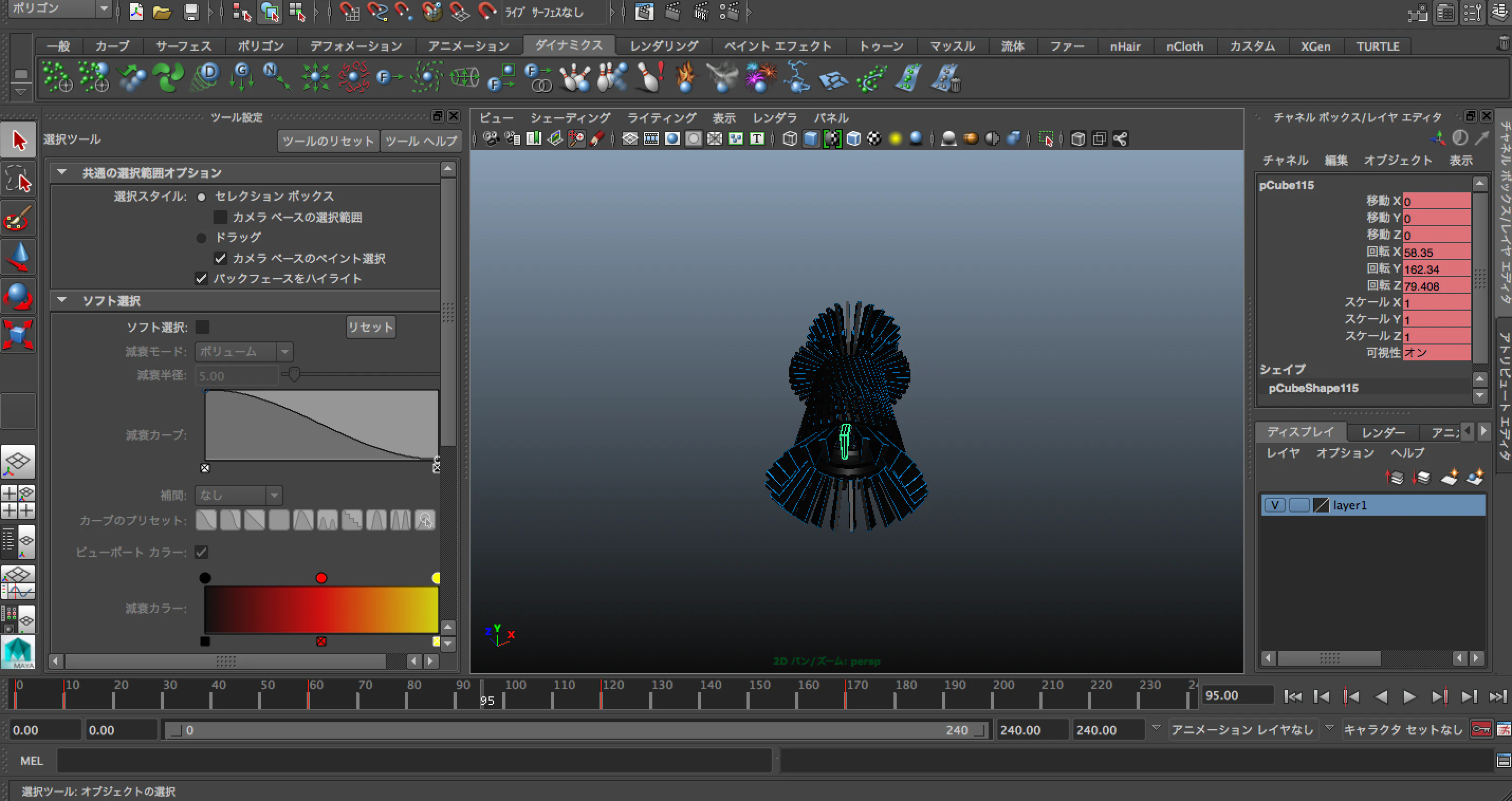Collapse 共通の選択範囲オプション section

pyautogui.click(x=62, y=173)
